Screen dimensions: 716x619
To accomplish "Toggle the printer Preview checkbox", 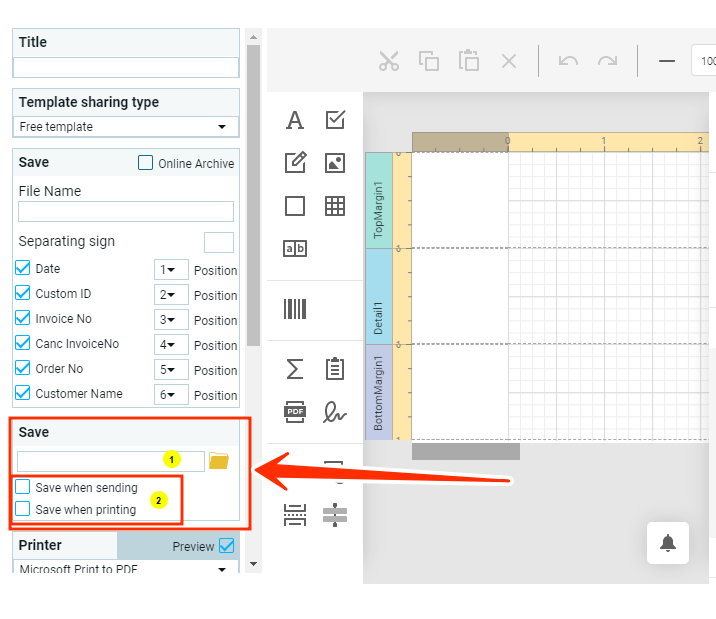I will [226, 546].
